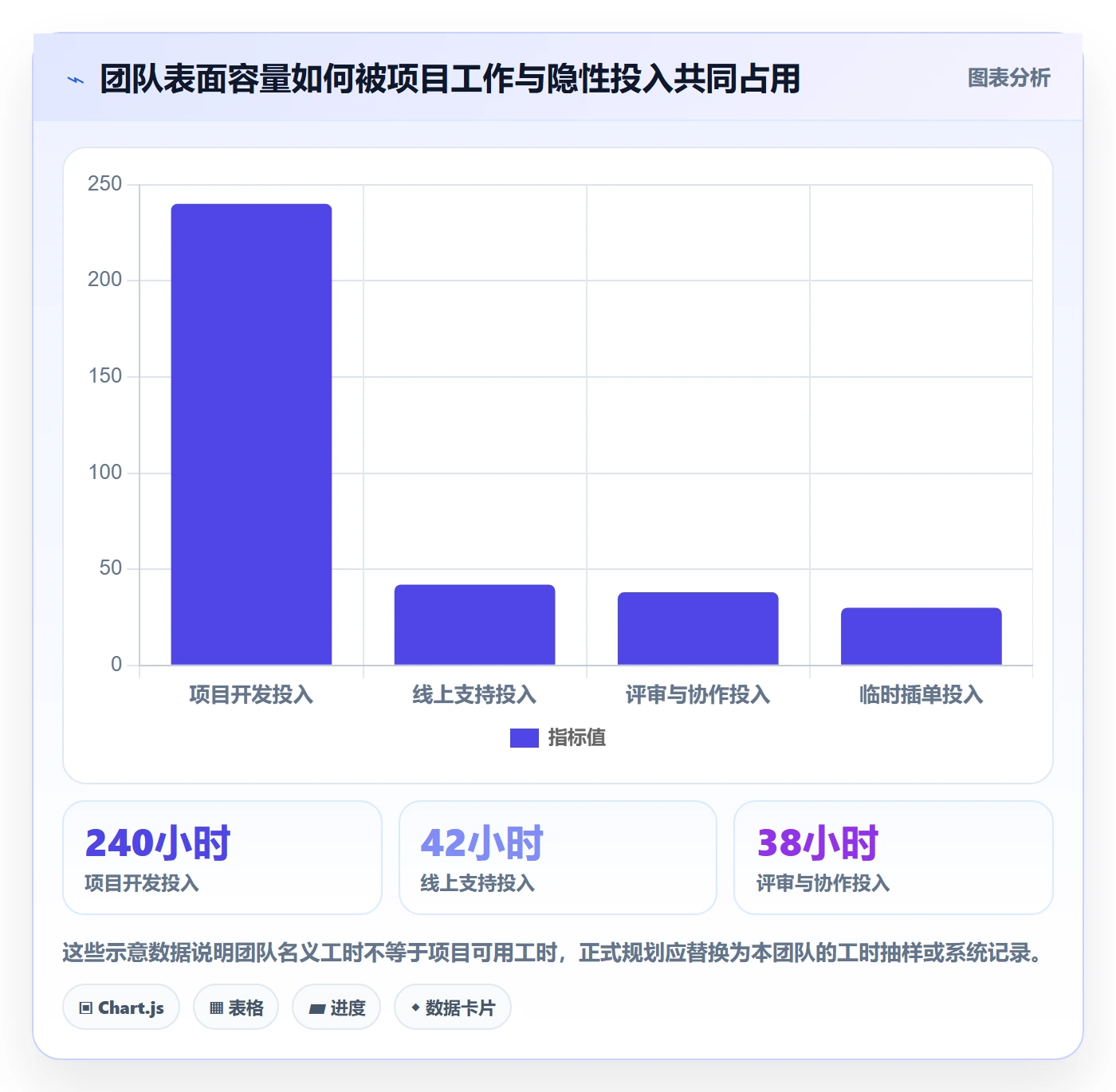Click the 线上支持投入 caption under 42小时
This screenshot has width=1116, height=1092.
[x=477, y=884]
